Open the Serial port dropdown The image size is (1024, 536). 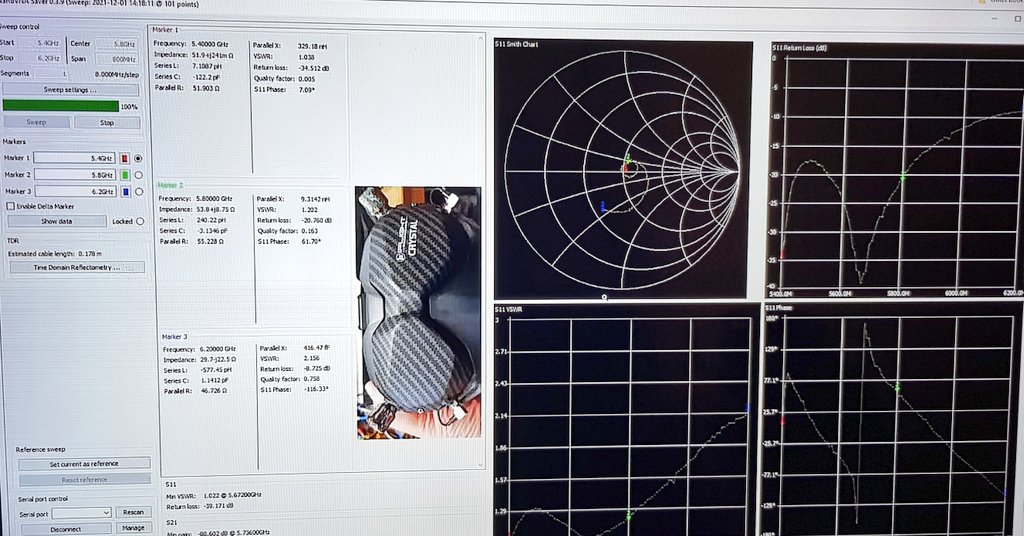click(81, 513)
